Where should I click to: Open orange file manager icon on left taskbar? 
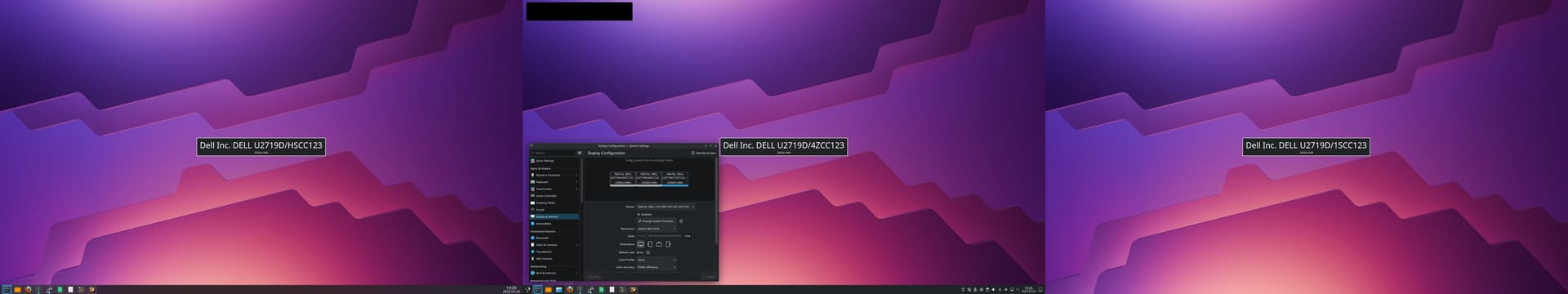pyautogui.click(x=17, y=289)
